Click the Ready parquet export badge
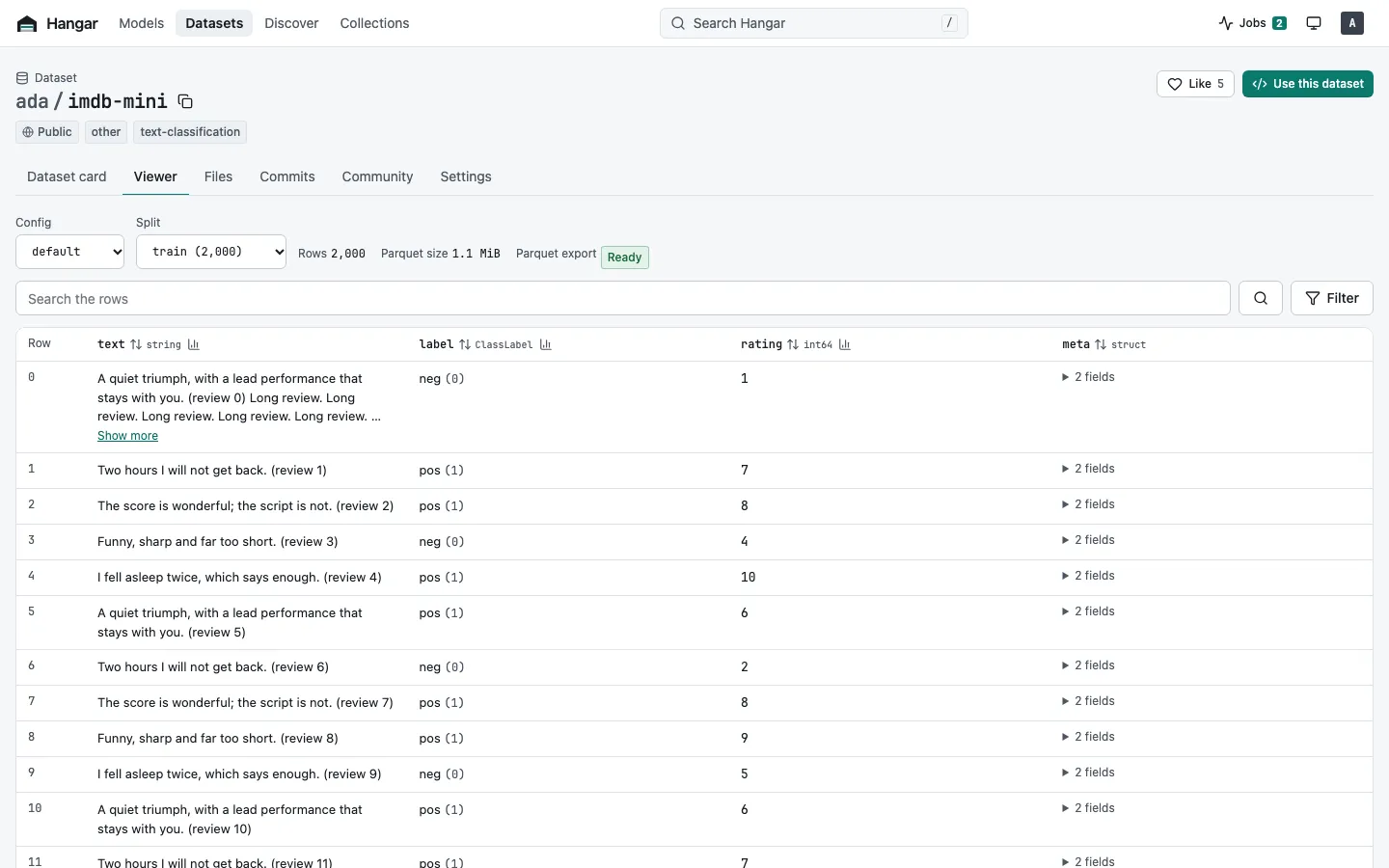 (625, 258)
